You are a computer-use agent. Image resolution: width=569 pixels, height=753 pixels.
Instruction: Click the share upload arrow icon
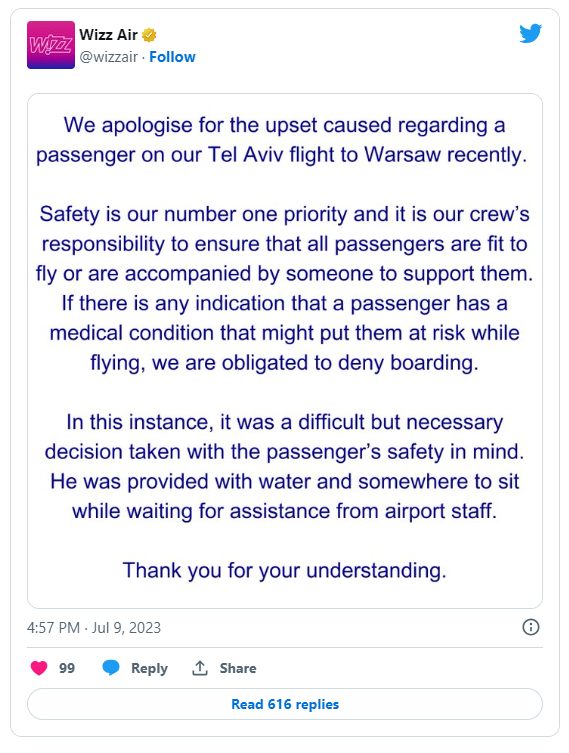coord(200,668)
